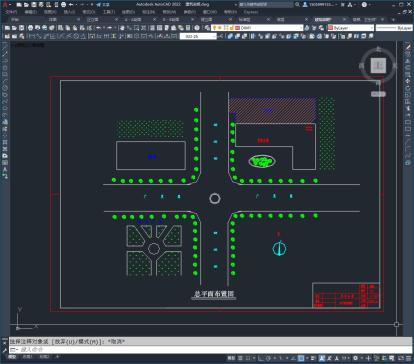
Task: Expand the Help question mark dropdown arrow
Action: [x=370, y=5]
